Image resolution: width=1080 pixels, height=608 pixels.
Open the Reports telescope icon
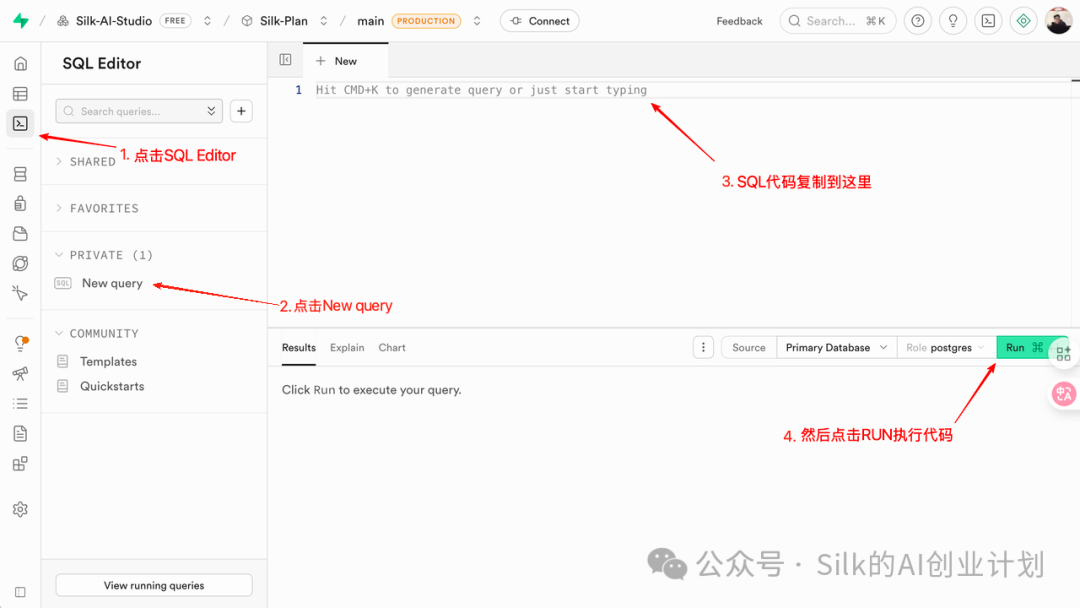(x=21, y=373)
